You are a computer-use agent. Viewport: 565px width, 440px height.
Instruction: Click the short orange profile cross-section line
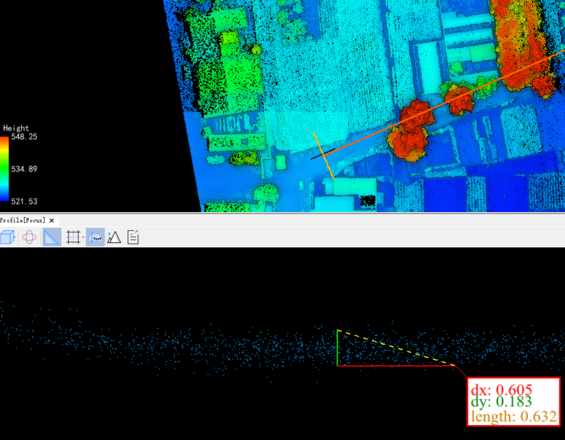click(324, 156)
